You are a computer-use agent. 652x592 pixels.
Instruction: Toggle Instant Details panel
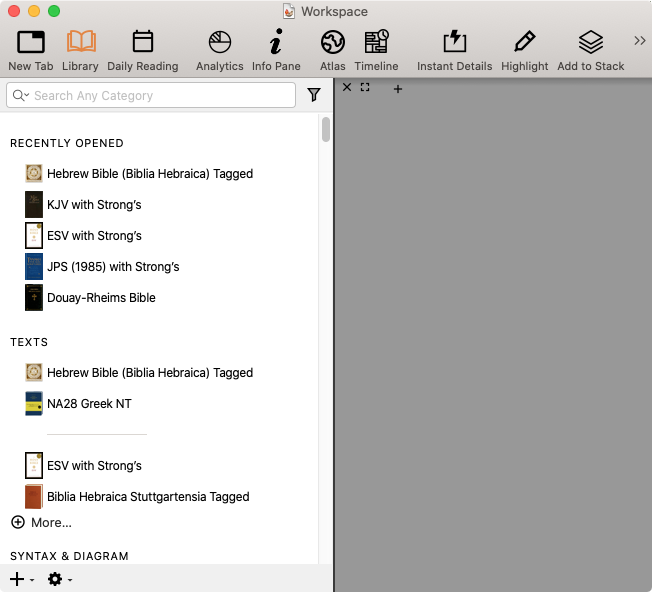(x=454, y=49)
